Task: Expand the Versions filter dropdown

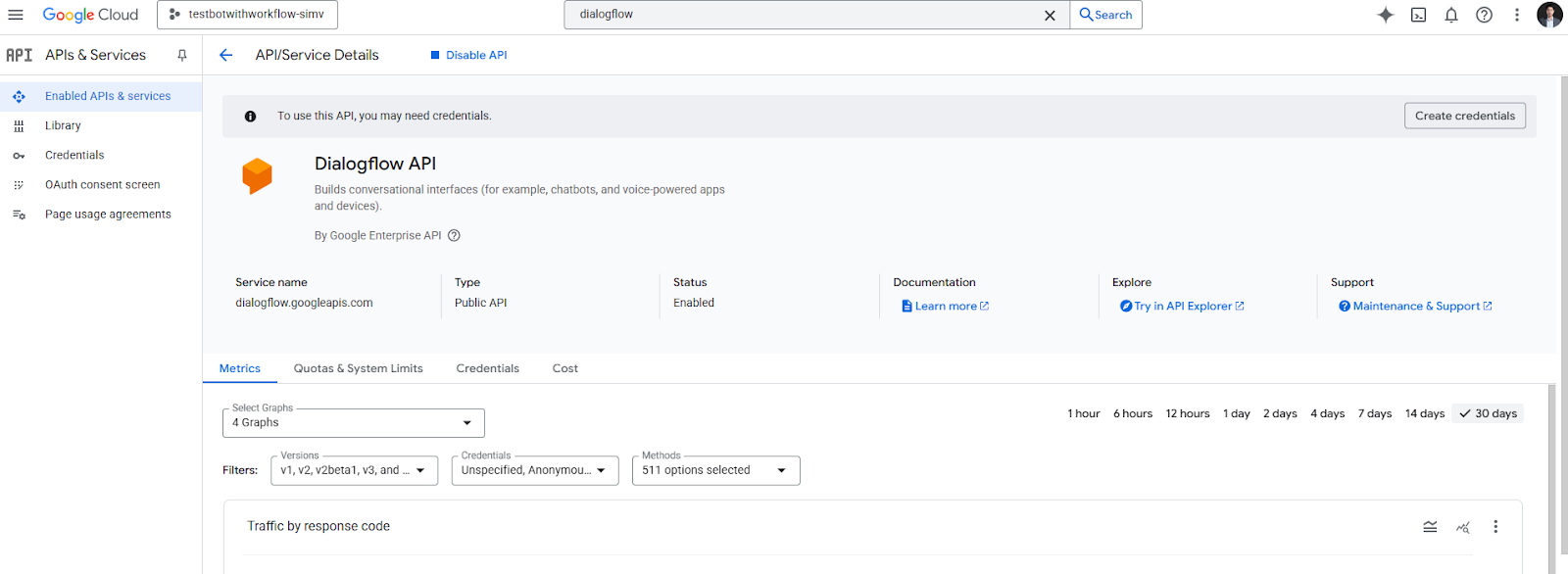Action: point(354,470)
